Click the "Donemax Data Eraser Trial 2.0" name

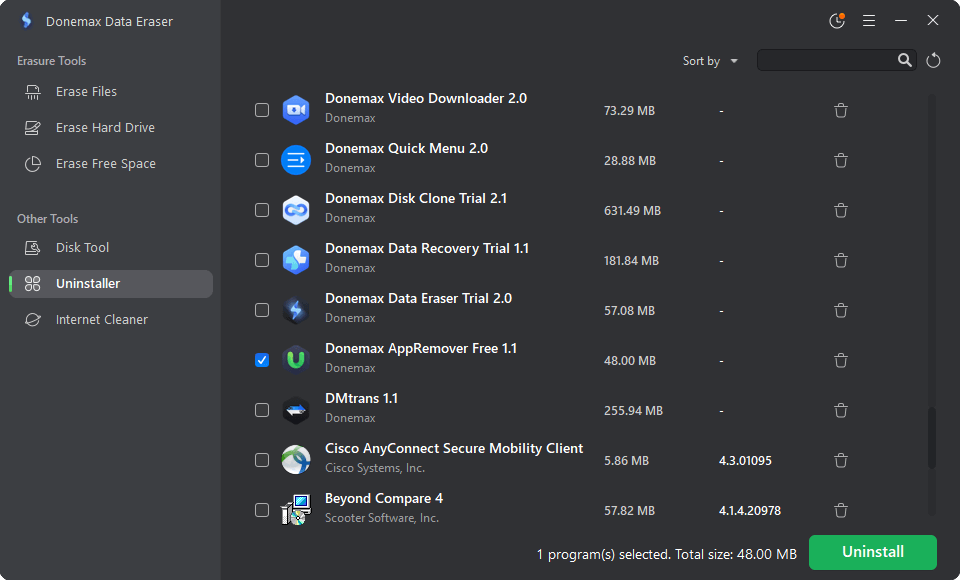418,298
